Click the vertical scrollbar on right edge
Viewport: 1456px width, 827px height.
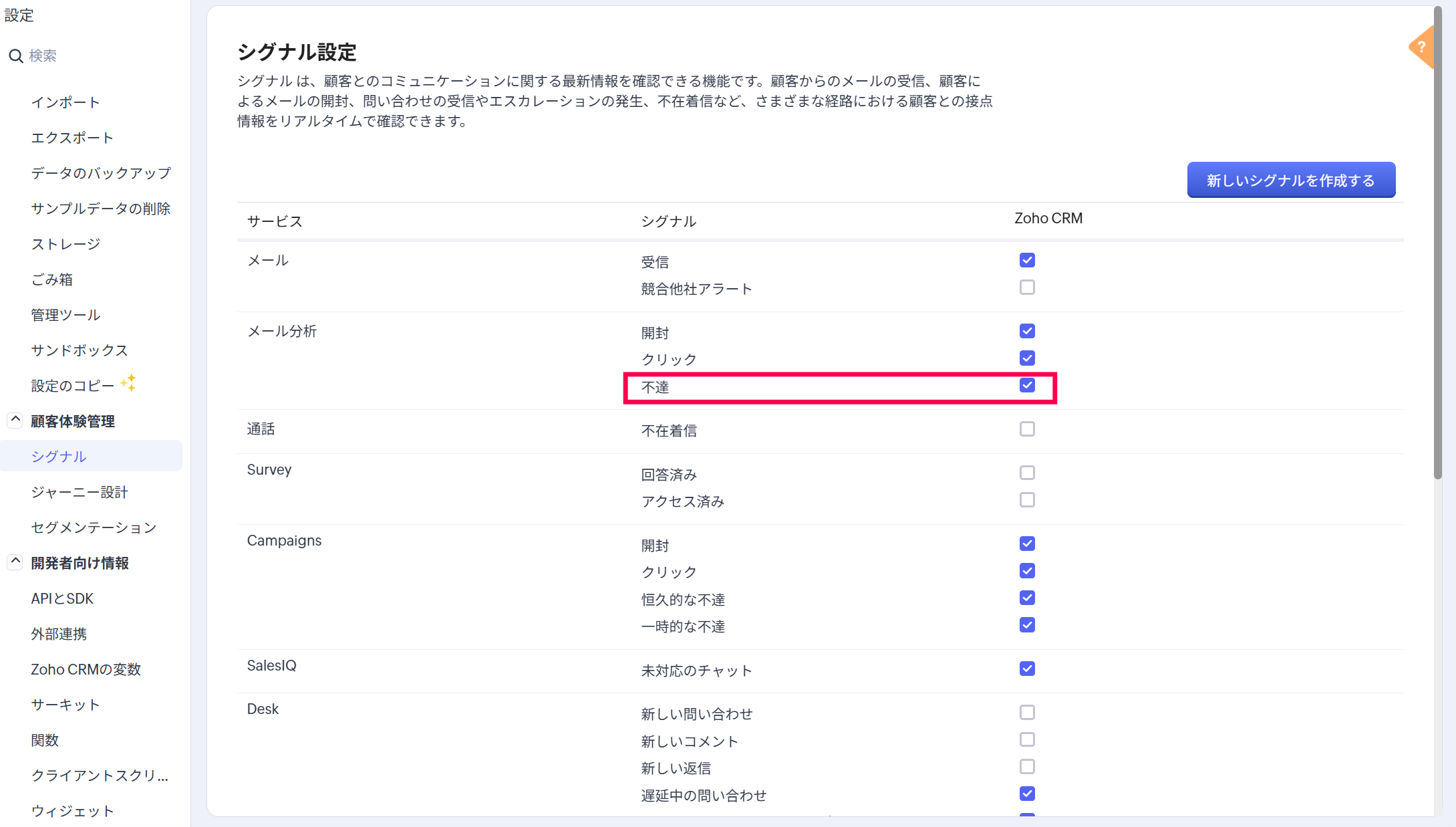[x=1437, y=241]
